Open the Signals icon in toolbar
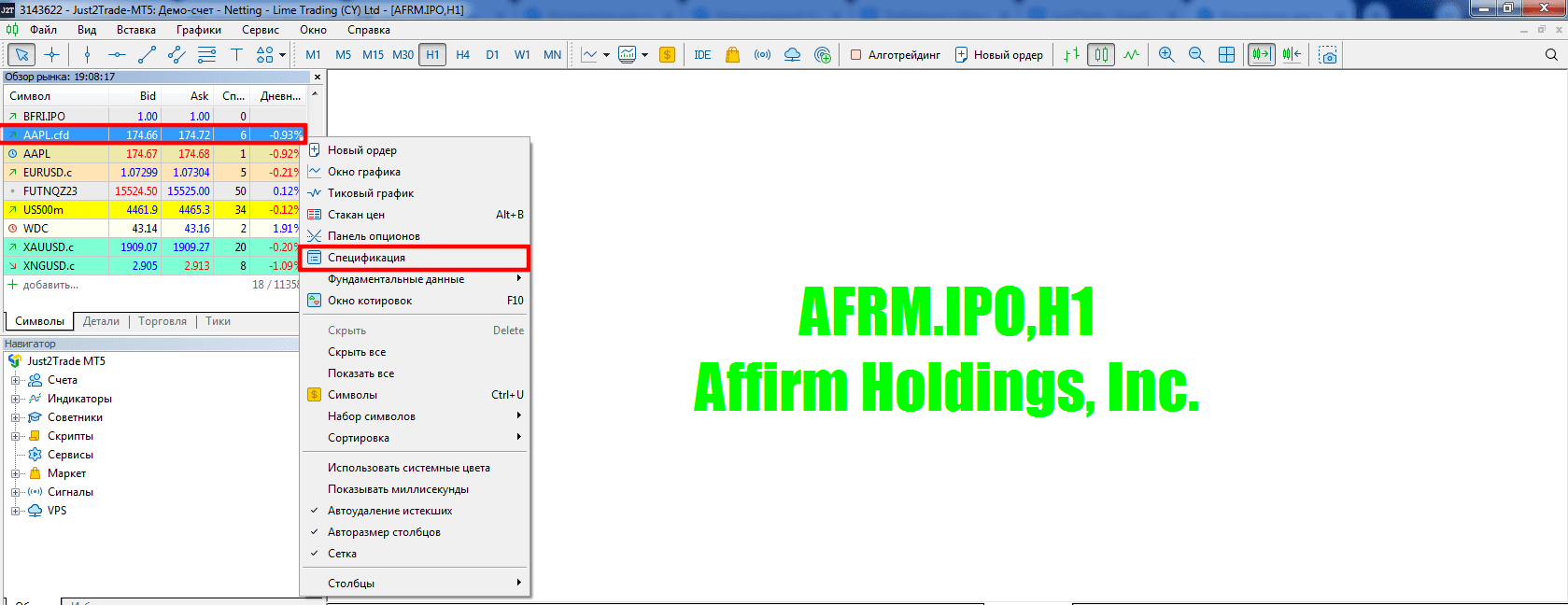 coord(762,55)
